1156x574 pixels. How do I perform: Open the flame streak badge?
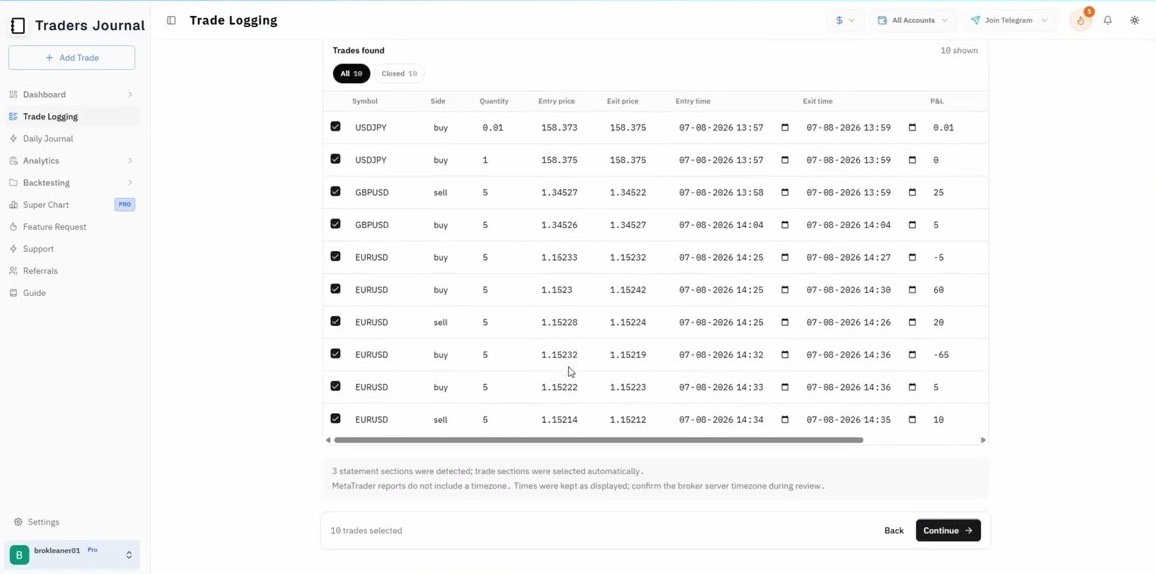point(1081,20)
